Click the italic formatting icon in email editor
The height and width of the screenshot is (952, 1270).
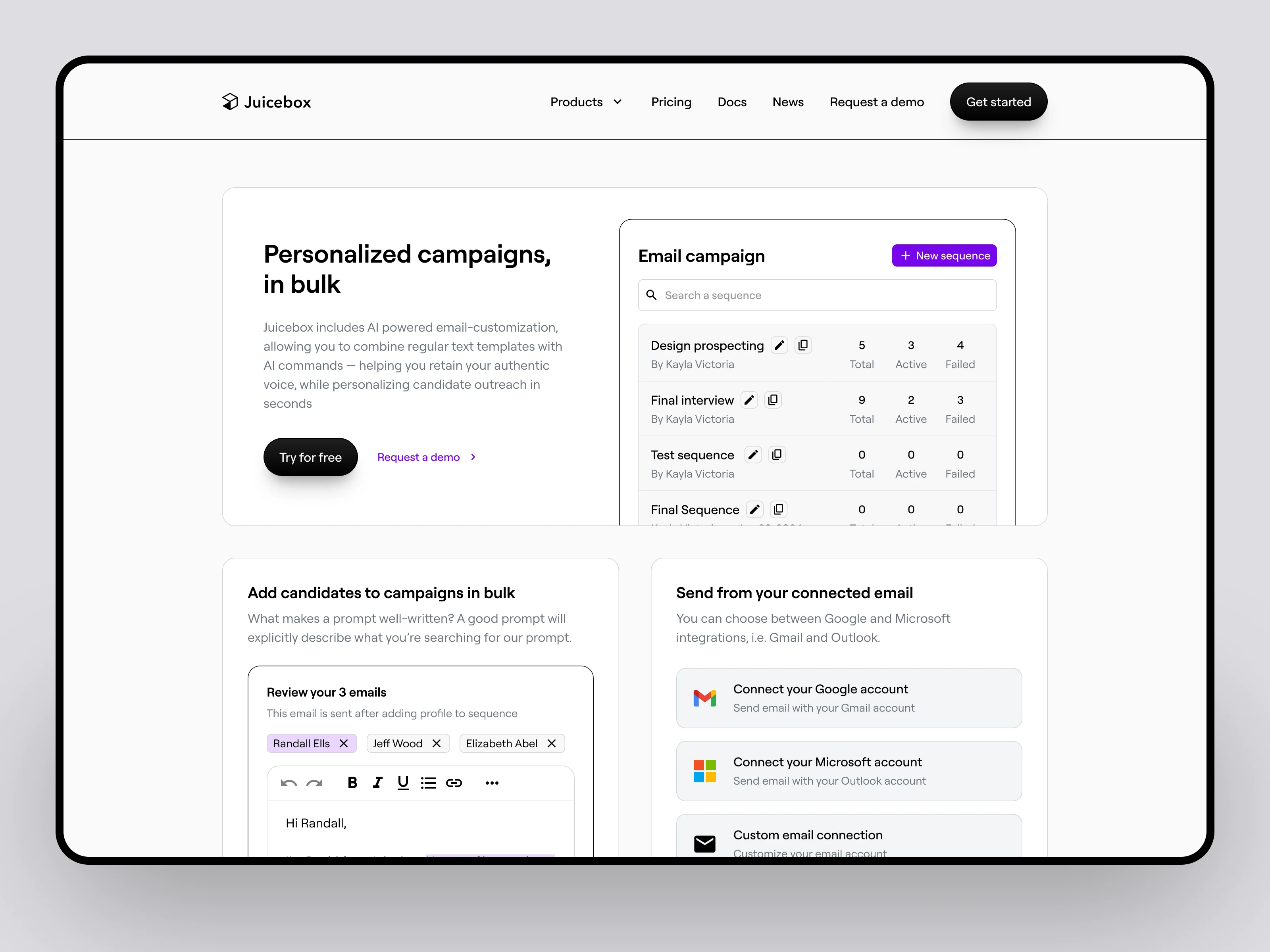tap(377, 783)
